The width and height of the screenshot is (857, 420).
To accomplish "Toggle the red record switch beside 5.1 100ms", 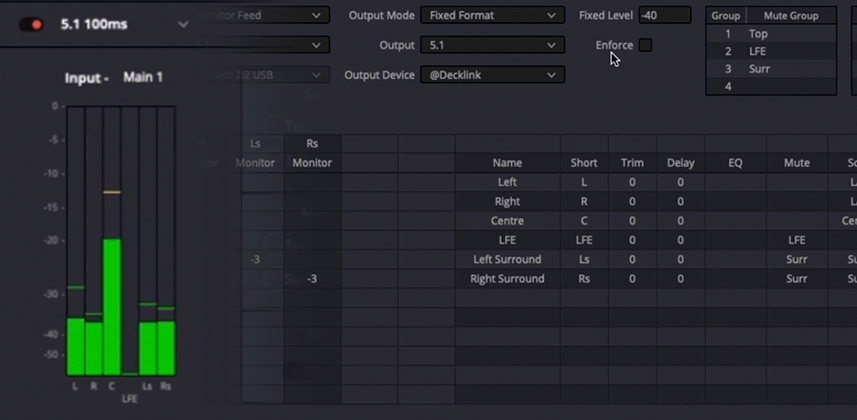I will click(31, 25).
